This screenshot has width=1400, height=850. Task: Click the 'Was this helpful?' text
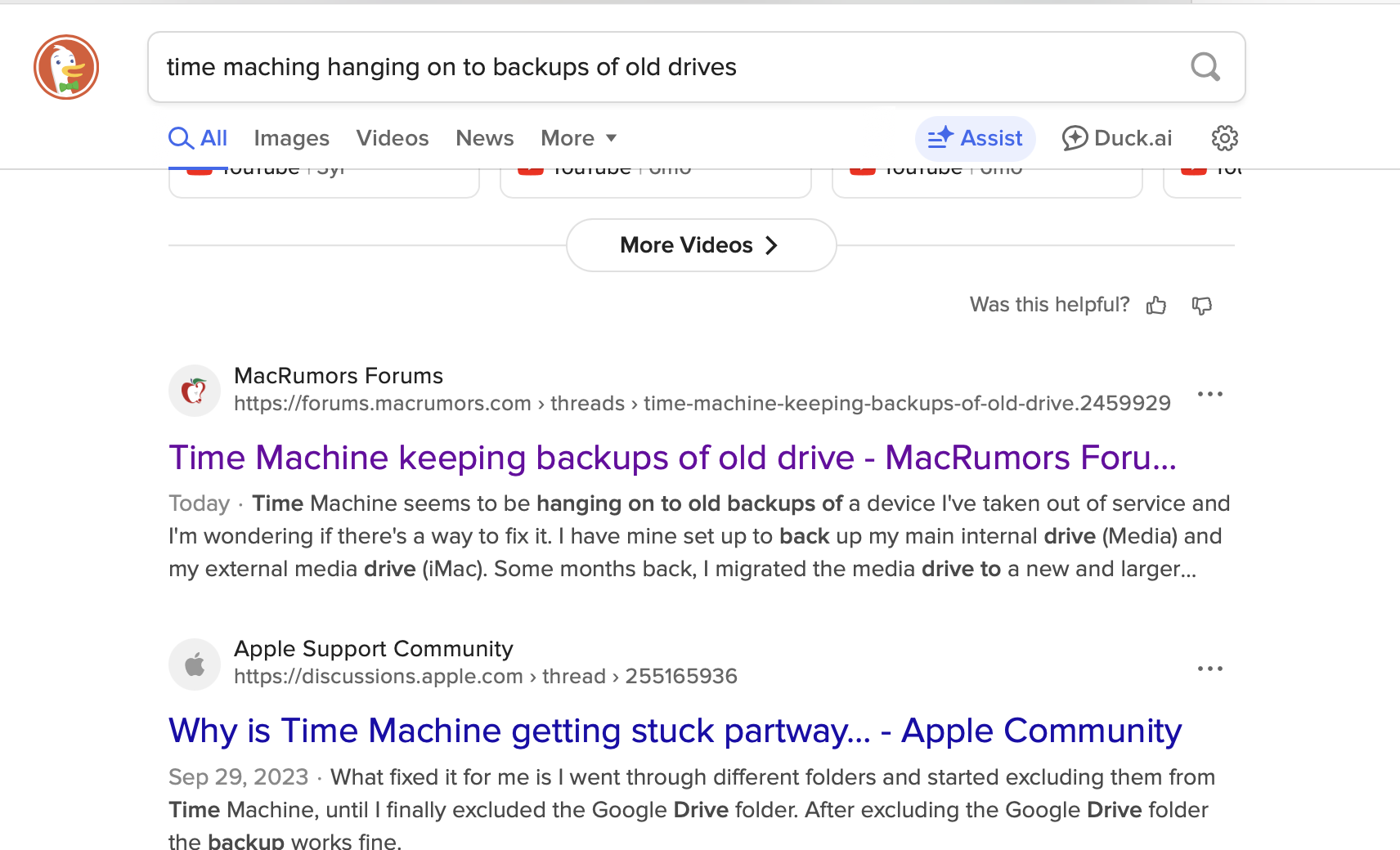click(1049, 305)
